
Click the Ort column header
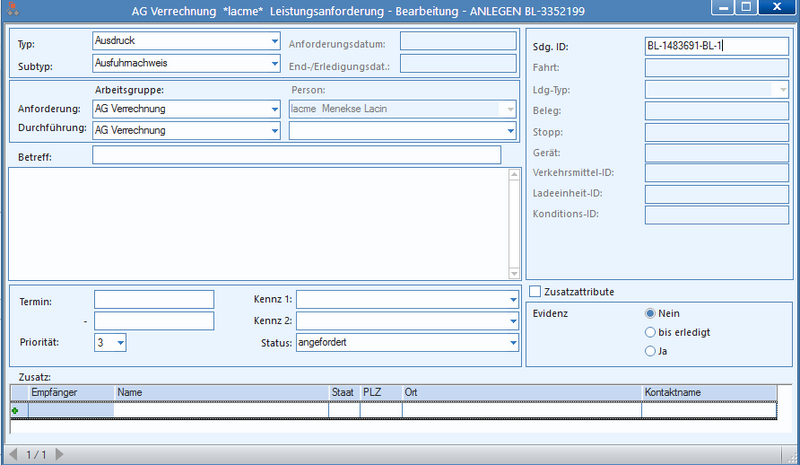(522, 393)
